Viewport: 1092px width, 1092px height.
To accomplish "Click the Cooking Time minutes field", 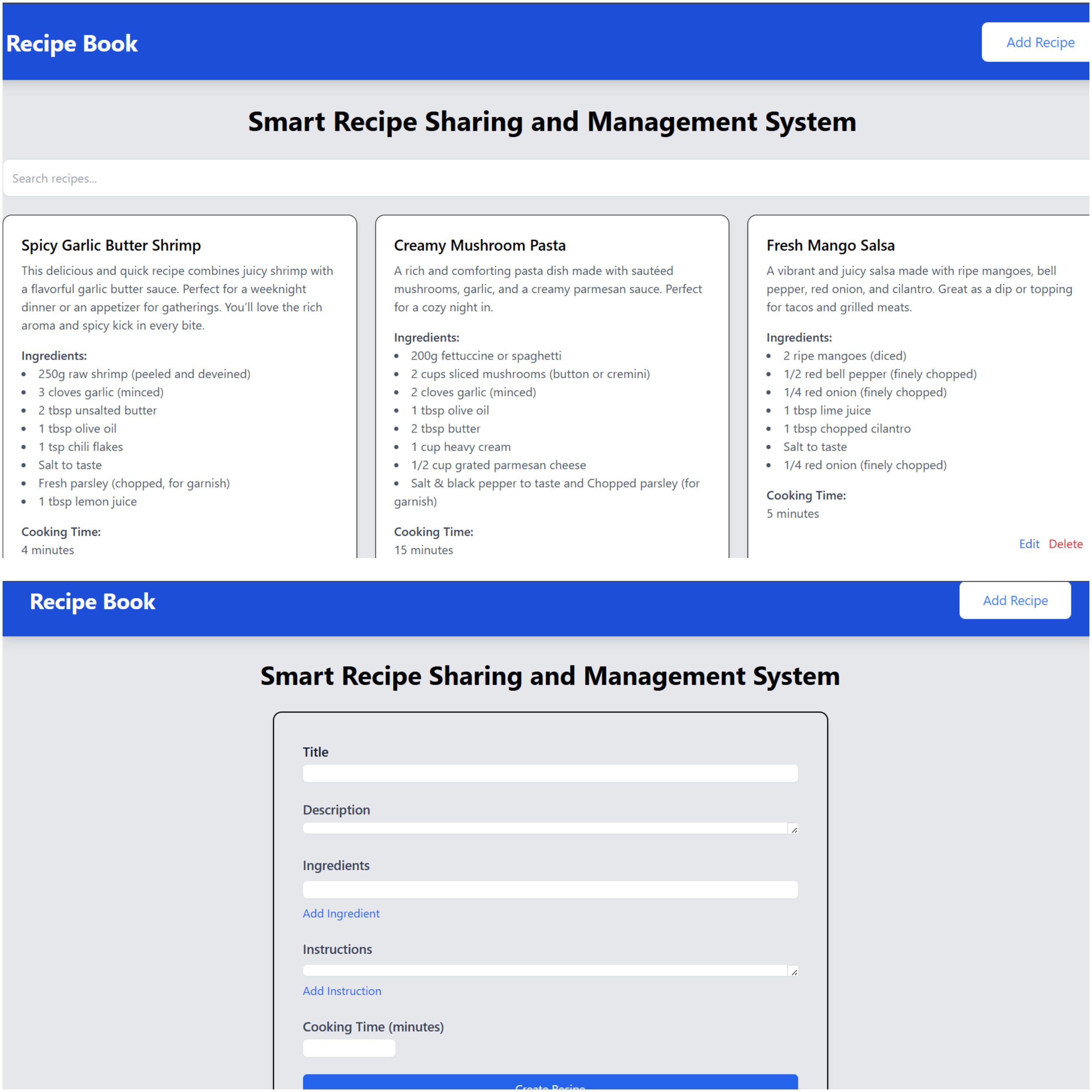I will point(349,1048).
